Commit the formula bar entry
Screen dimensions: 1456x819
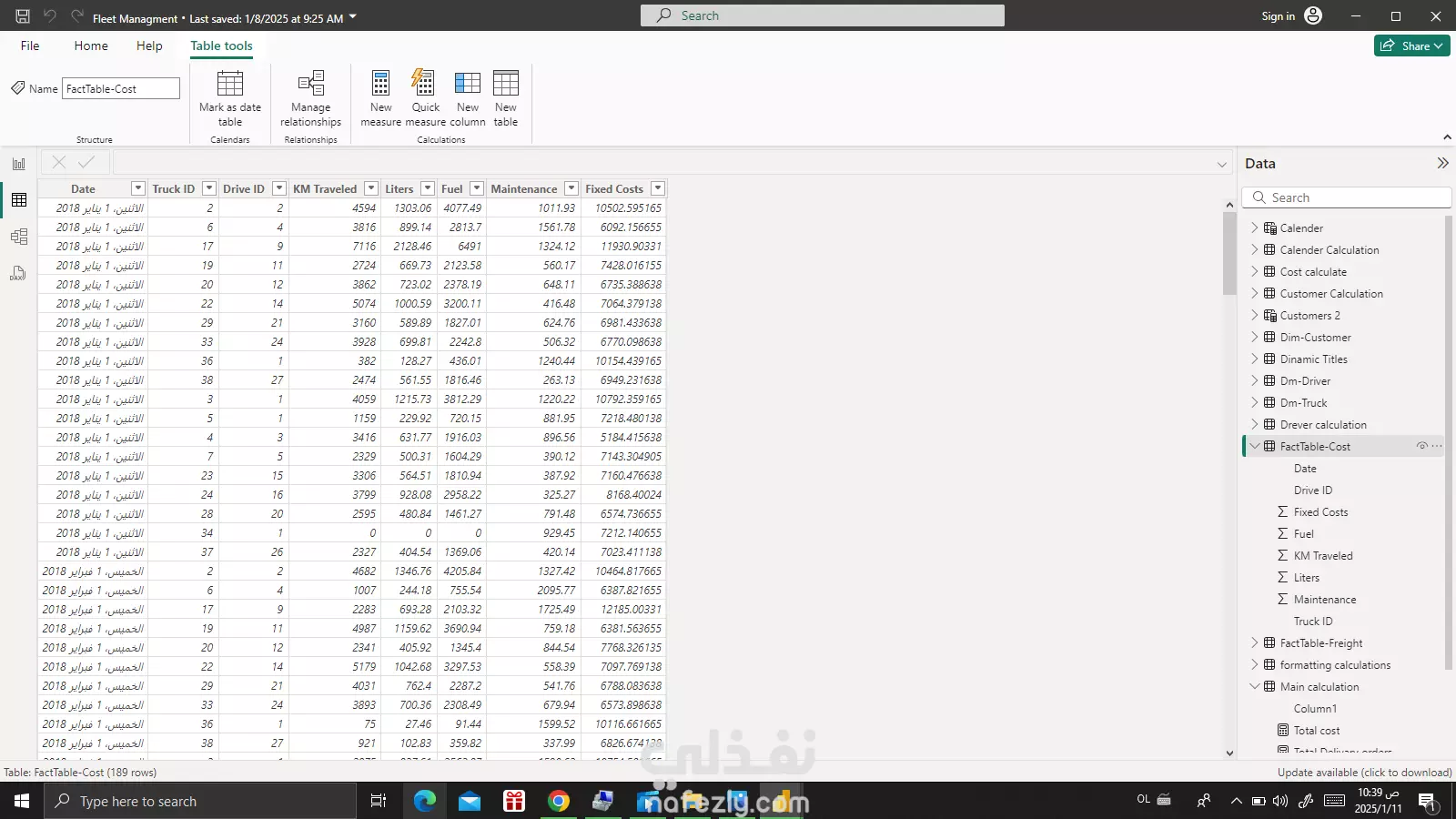pyautogui.click(x=86, y=162)
